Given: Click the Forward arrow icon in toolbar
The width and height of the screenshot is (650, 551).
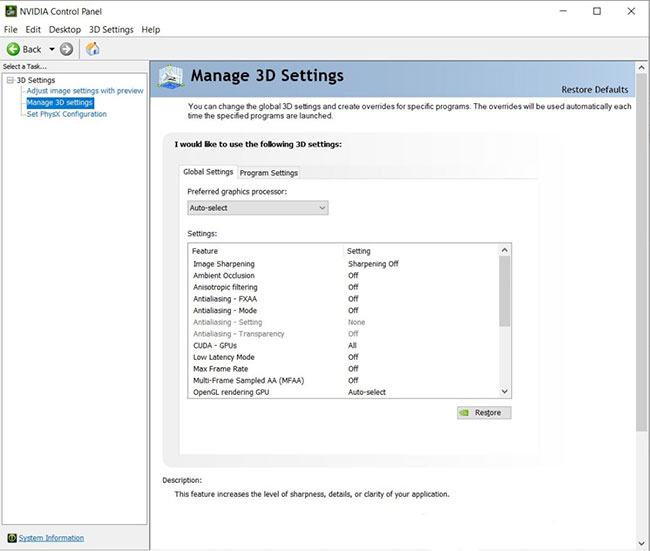Looking at the screenshot, I should click(x=66, y=49).
